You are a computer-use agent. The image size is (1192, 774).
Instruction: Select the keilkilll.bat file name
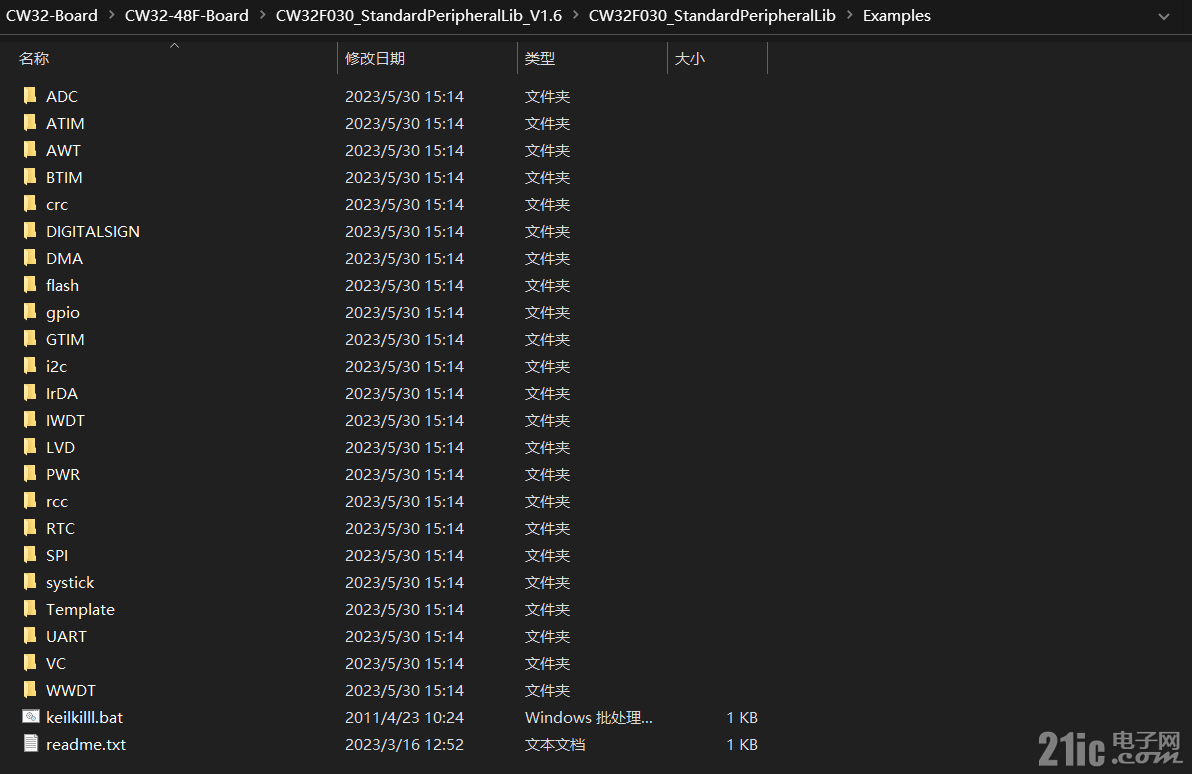click(84, 717)
